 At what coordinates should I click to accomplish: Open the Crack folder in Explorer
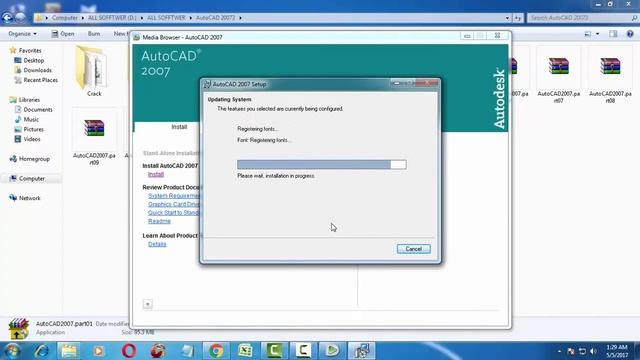[x=93, y=71]
